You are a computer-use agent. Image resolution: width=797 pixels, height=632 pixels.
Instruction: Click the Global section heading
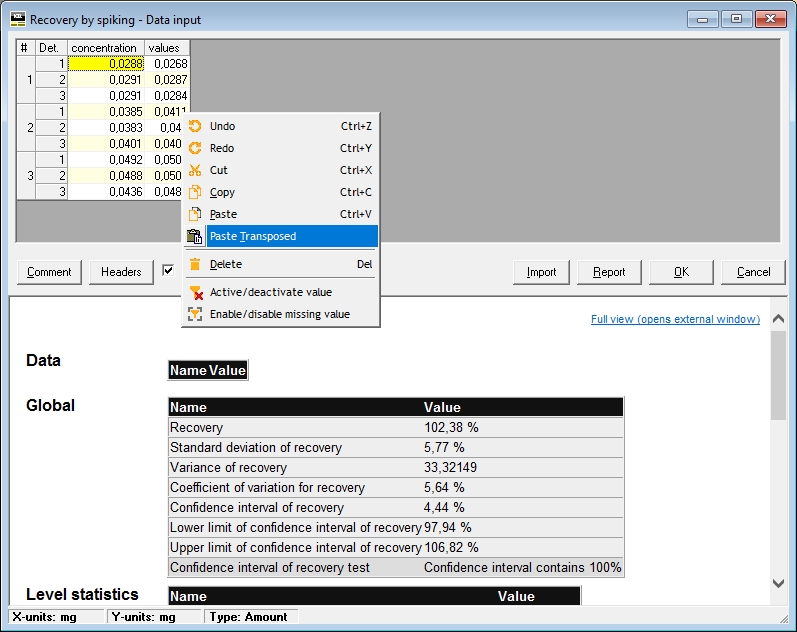[50, 406]
